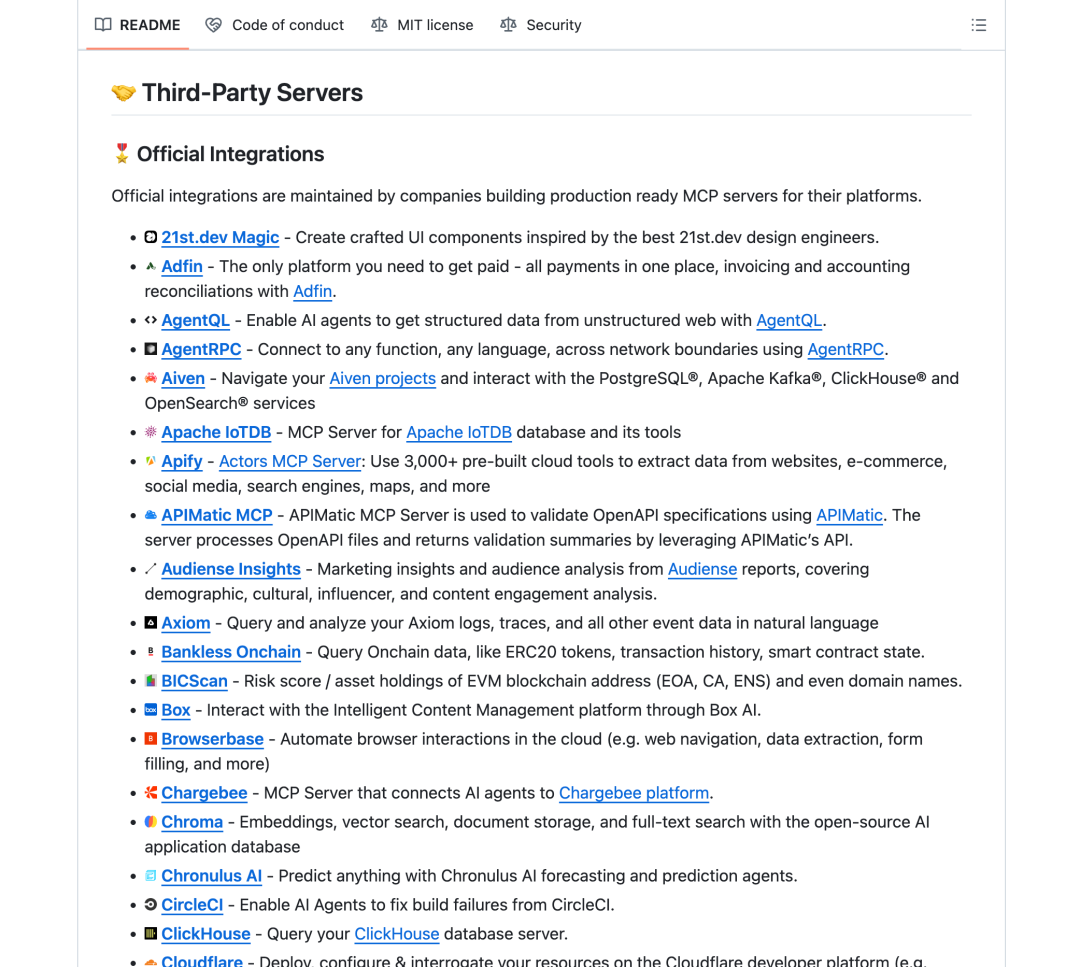Click the Aiven crab logo icon
Image resolution: width=1080 pixels, height=967 pixels.
coord(151,378)
